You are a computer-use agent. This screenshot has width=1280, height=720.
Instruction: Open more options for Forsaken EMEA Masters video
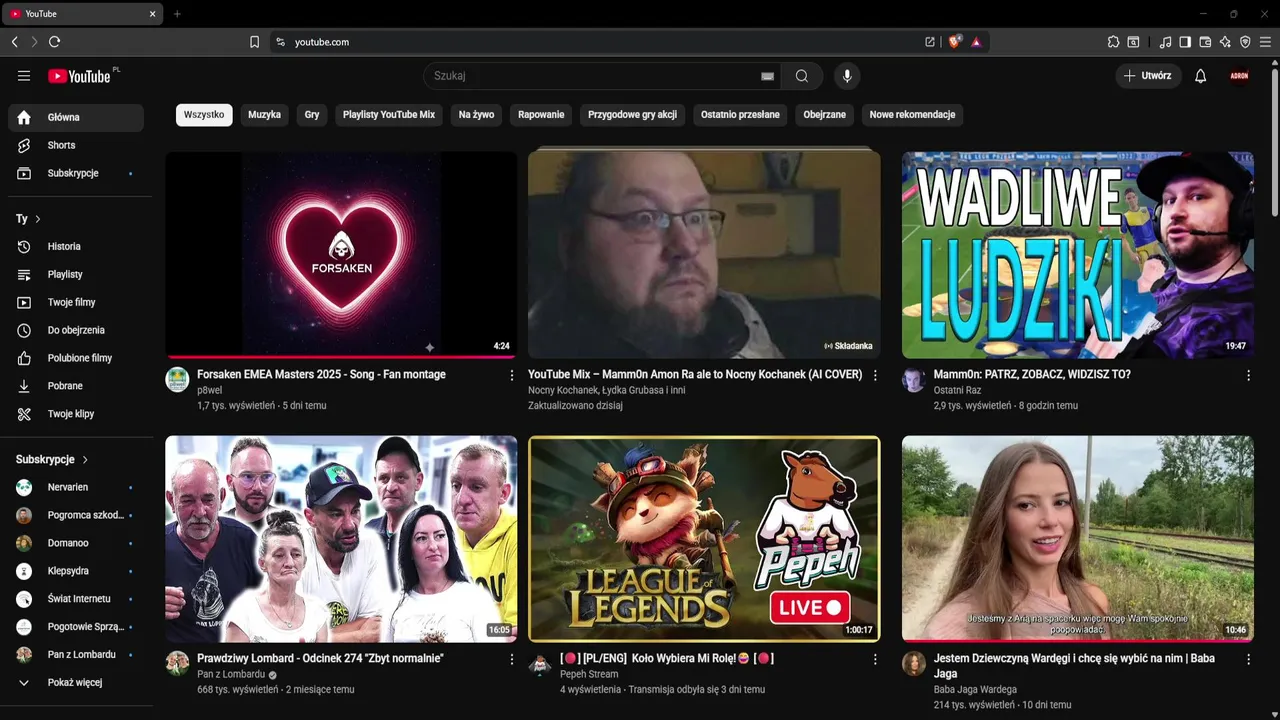pos(512,375)
